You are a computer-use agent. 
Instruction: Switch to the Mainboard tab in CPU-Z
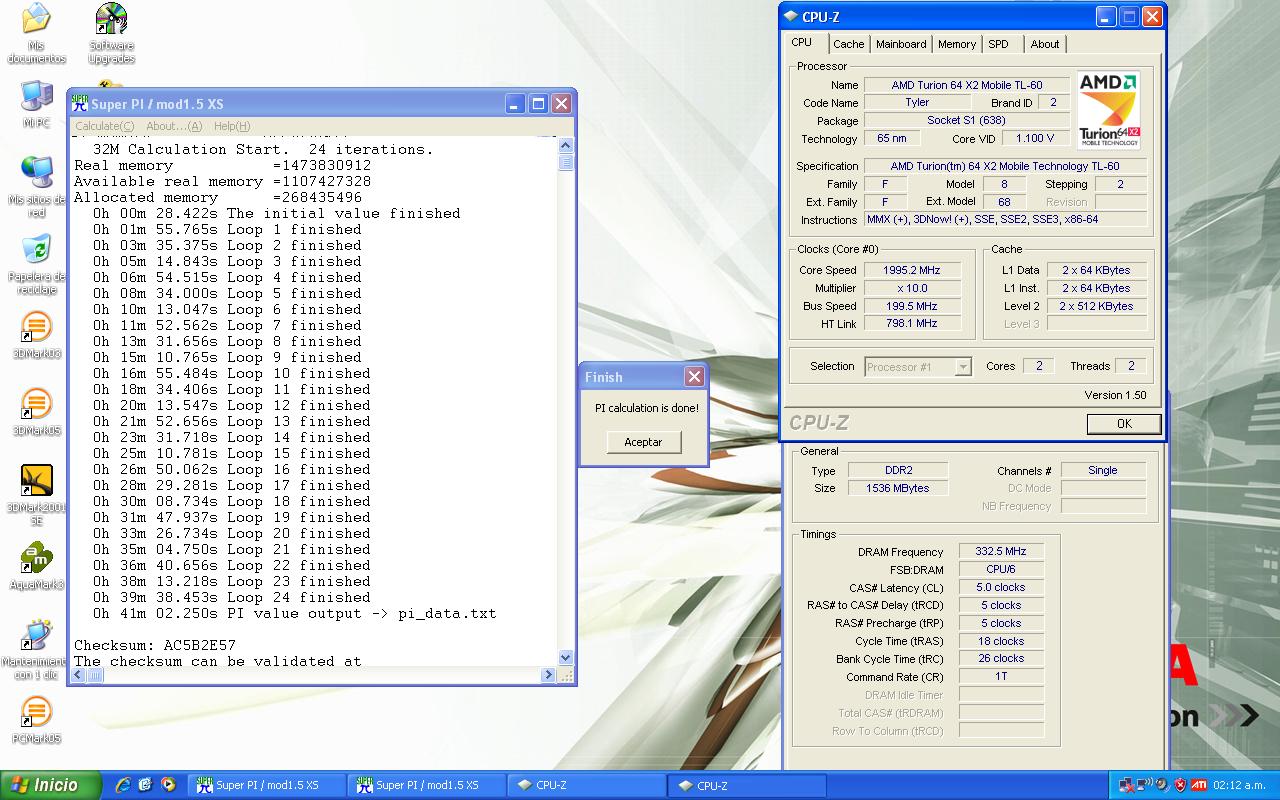[x=901, y=44]
